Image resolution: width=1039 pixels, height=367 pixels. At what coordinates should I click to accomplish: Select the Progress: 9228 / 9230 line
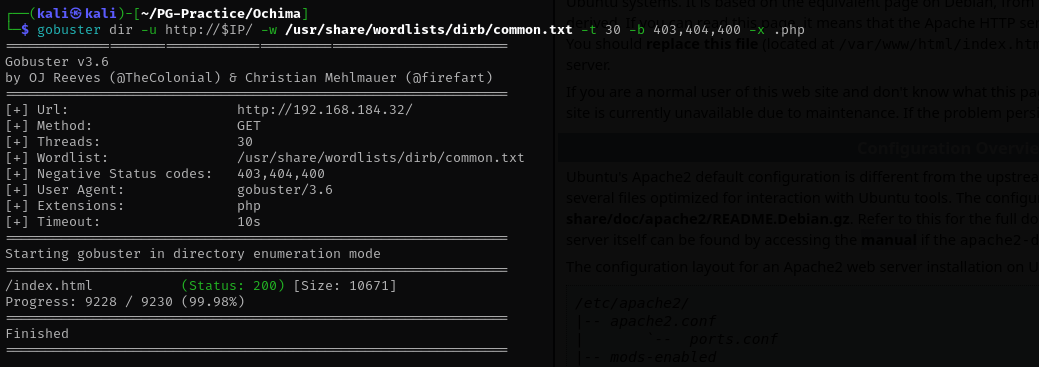click(125, 301)
